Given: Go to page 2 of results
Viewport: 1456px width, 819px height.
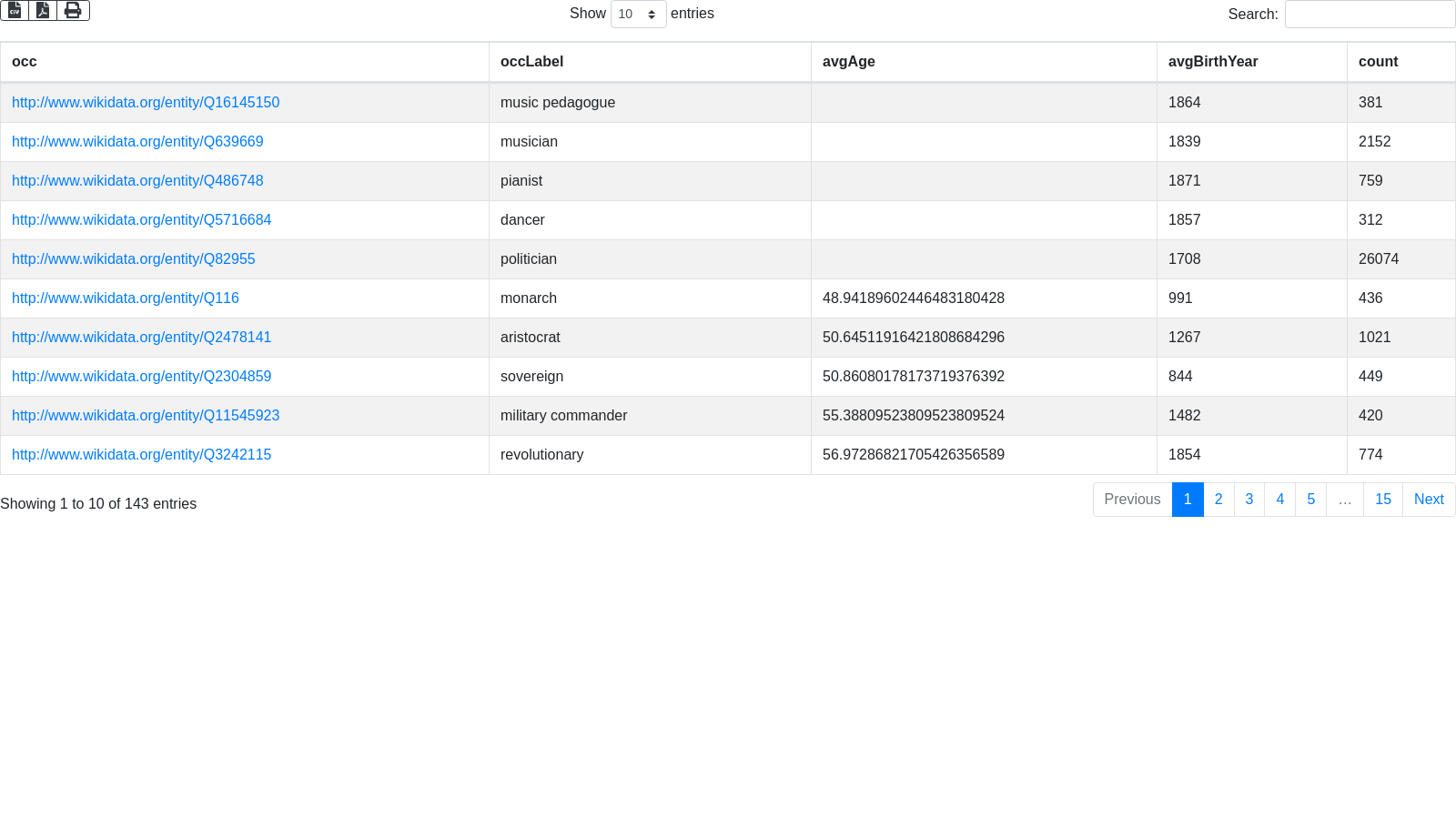Looking at the screenshot, I should (1218, 500).
